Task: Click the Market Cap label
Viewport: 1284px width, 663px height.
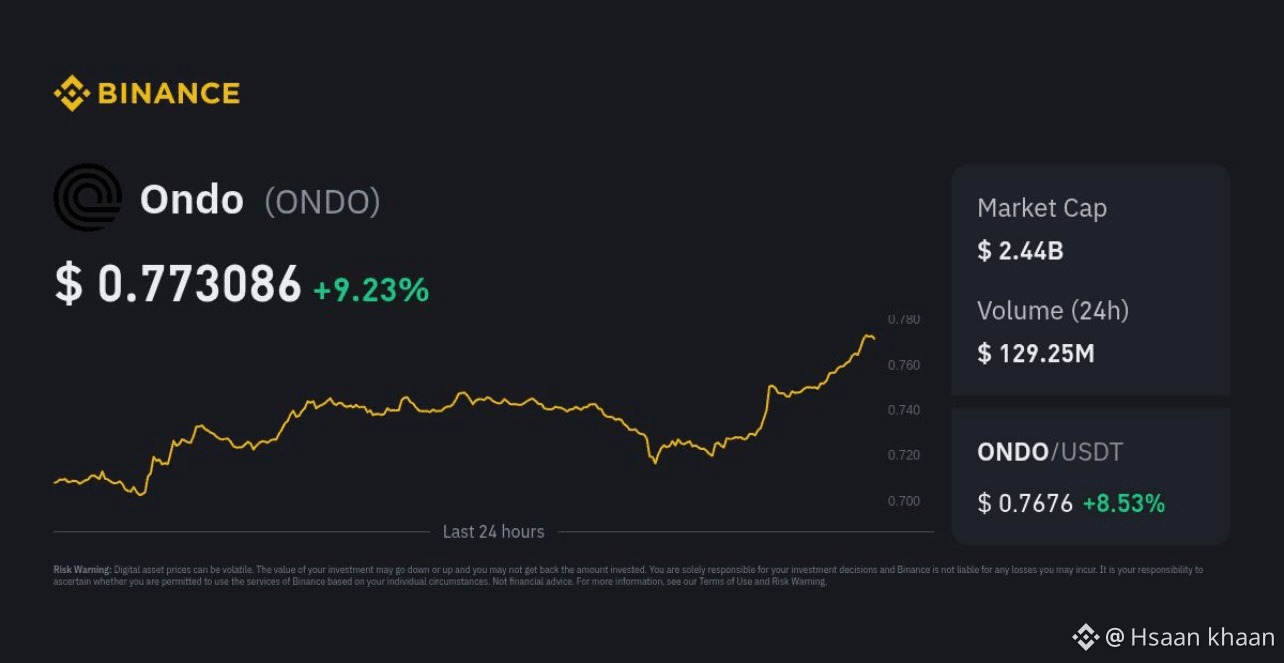Action: (x=1042, y=208)
